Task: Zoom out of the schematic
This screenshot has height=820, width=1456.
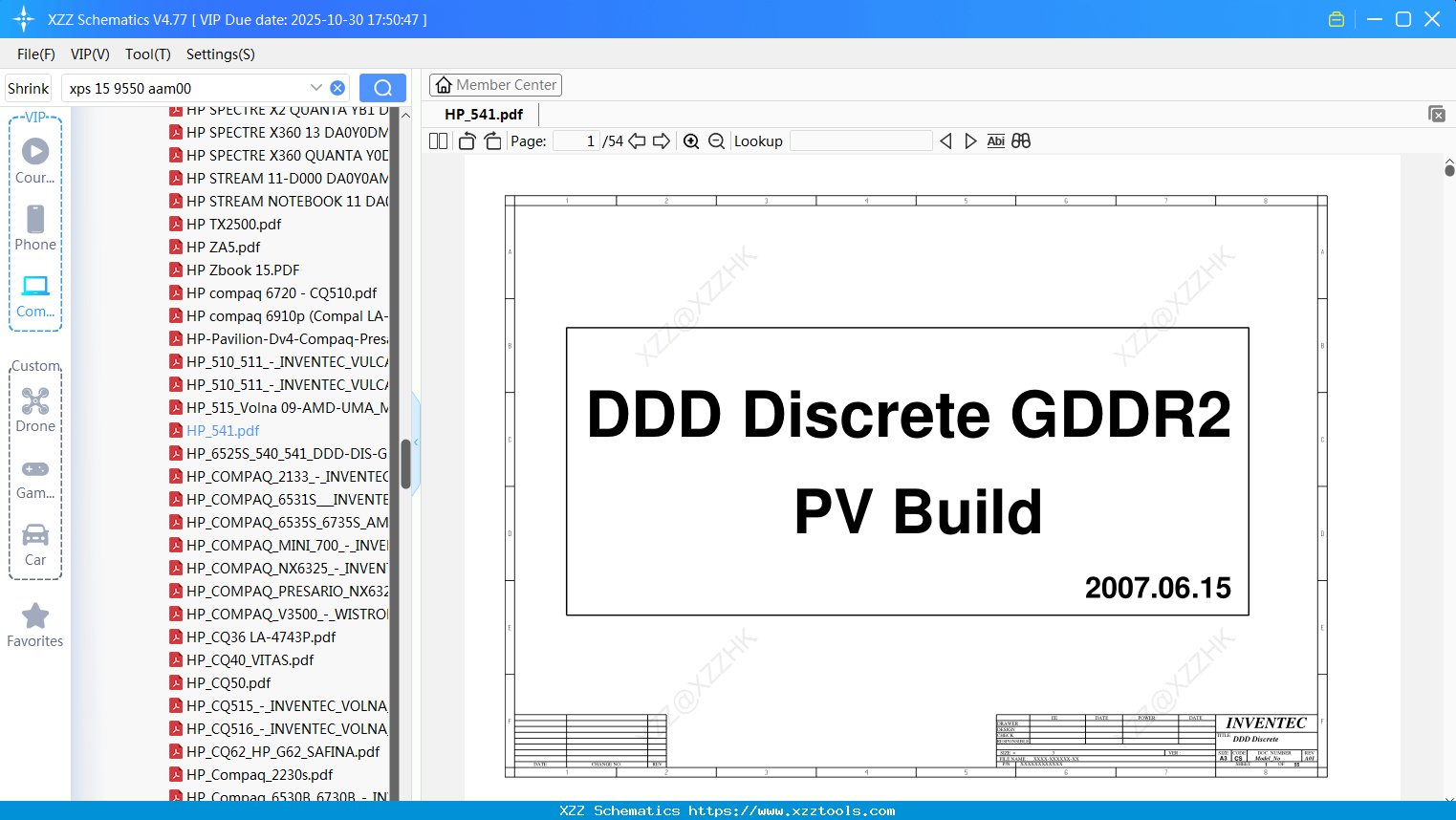Action: (716, 141)
